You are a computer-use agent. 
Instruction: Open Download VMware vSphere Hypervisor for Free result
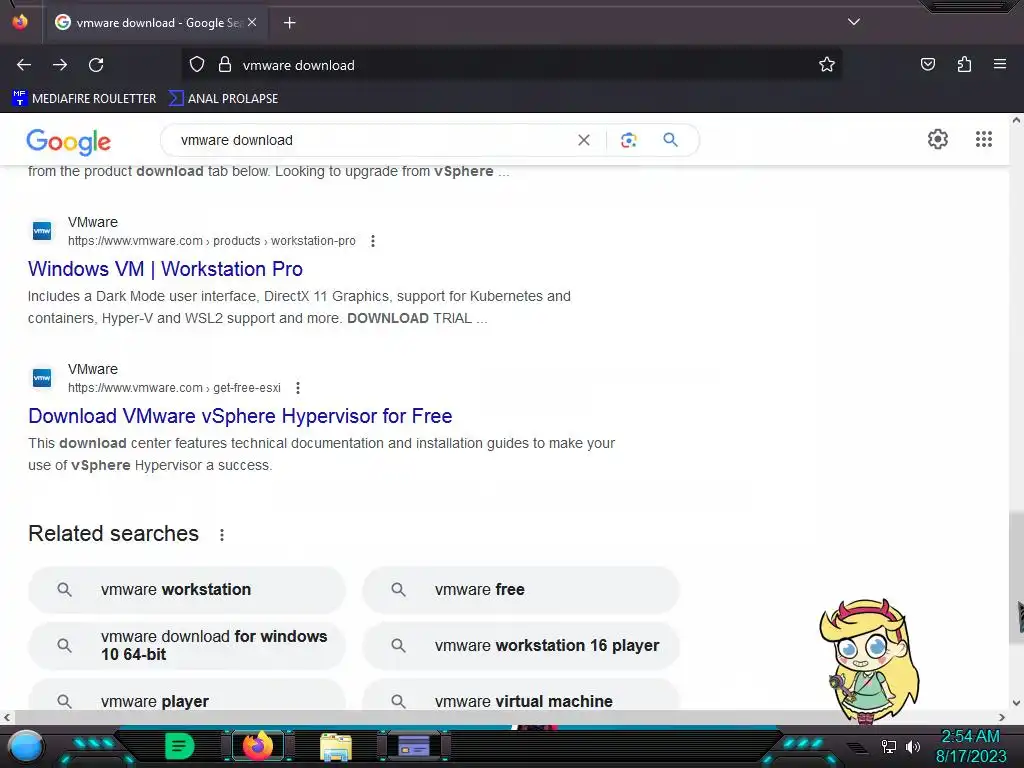pos(240,416)
